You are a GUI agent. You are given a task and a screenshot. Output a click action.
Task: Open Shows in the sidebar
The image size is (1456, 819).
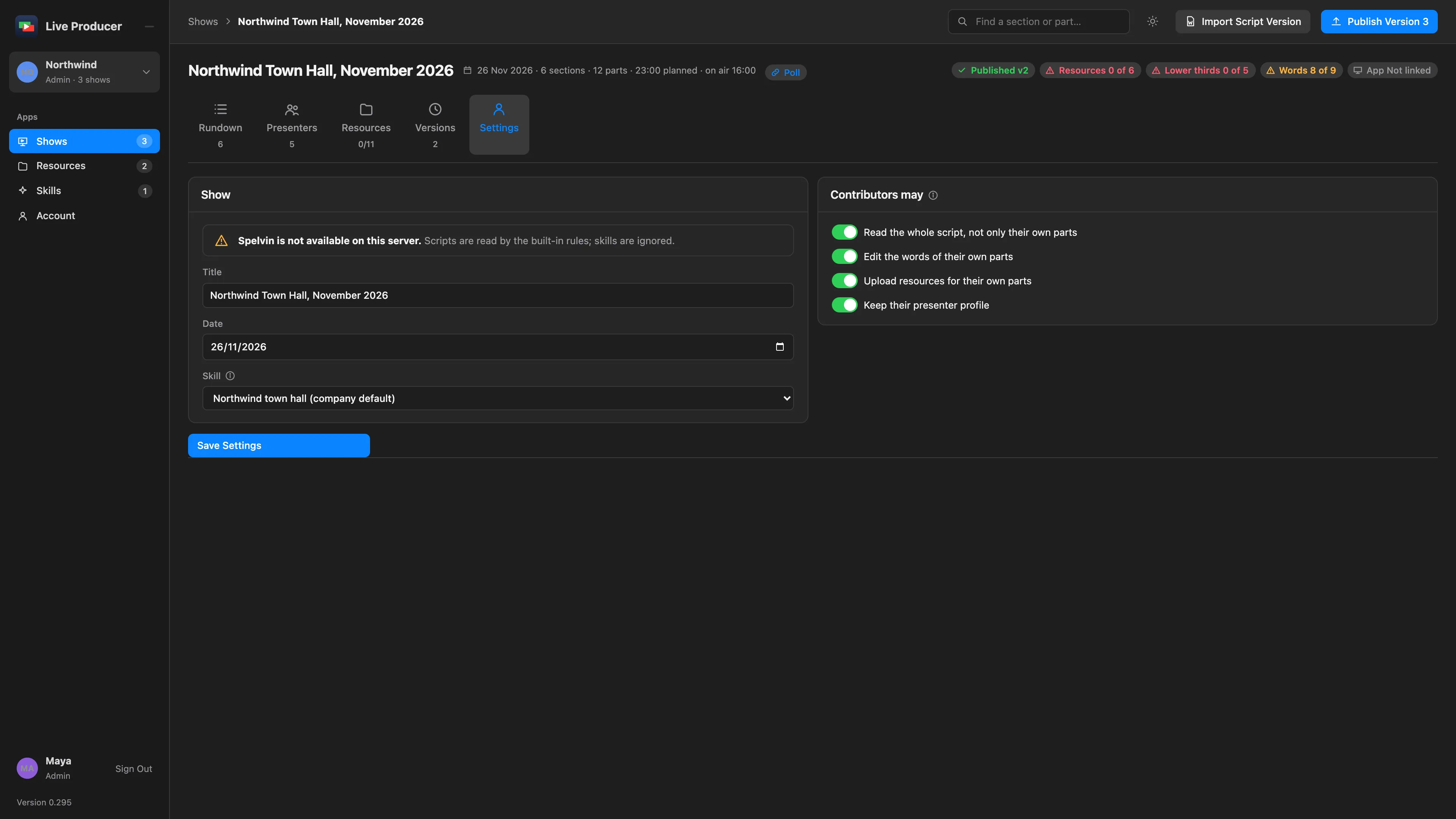point(84,141)
